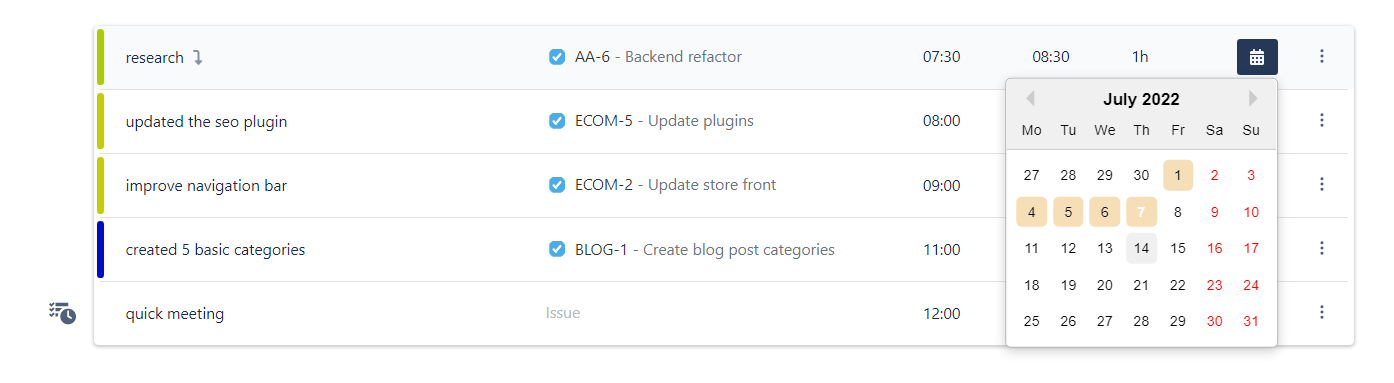Click the July 2022 month header

(1141, 100)
